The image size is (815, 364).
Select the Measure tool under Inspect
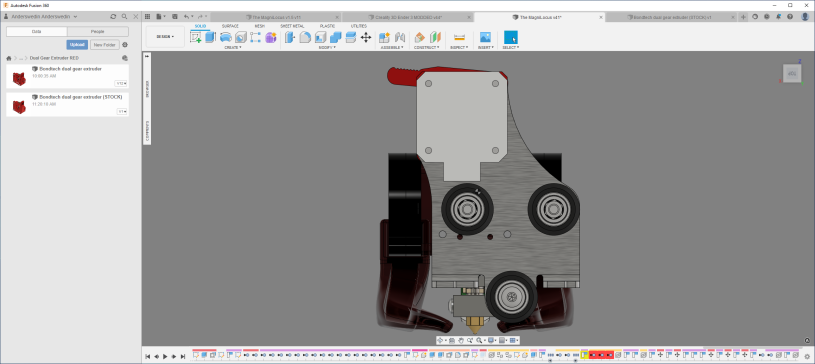[459, 37]
